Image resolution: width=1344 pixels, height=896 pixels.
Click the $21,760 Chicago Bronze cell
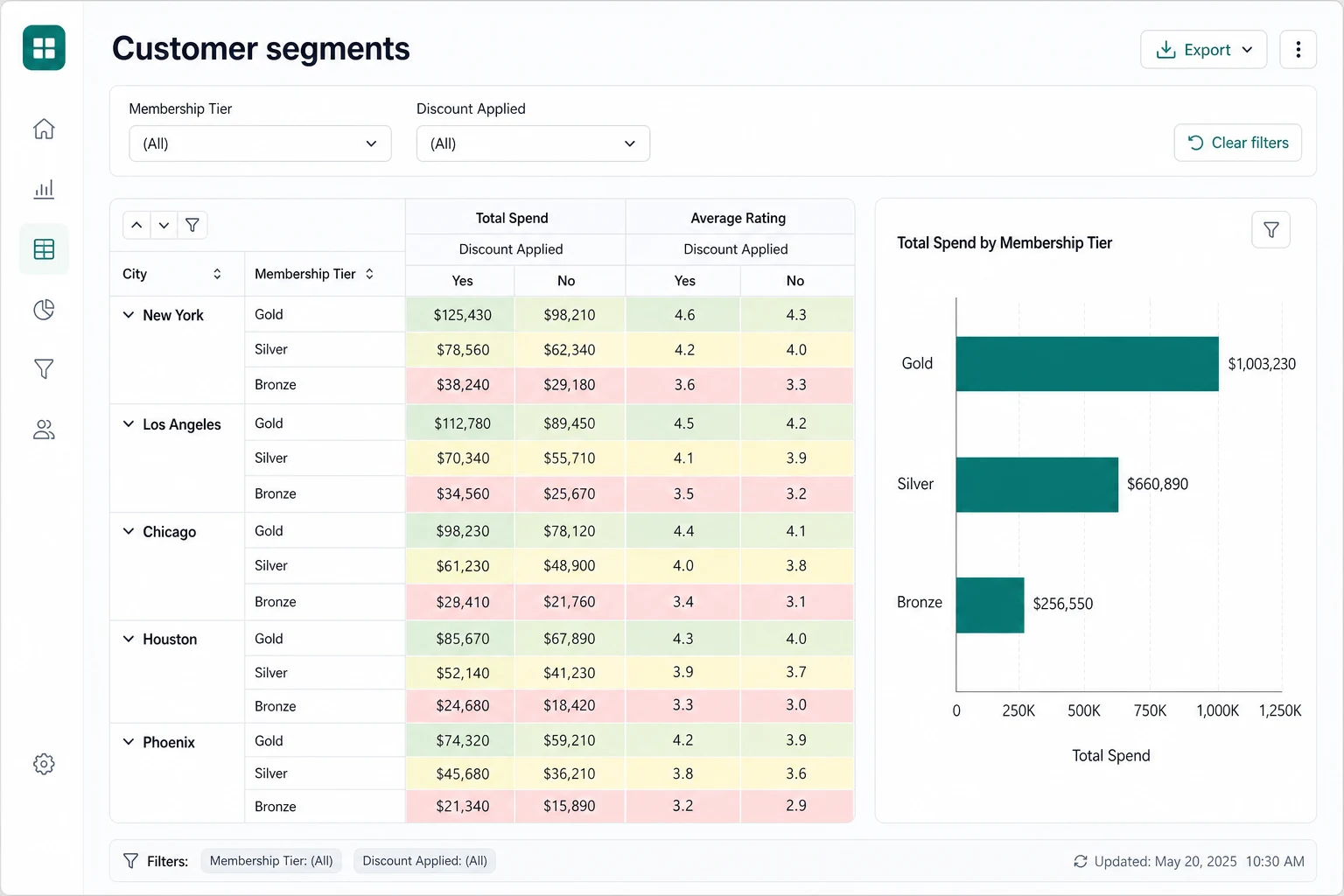click(x=570, y=602)
